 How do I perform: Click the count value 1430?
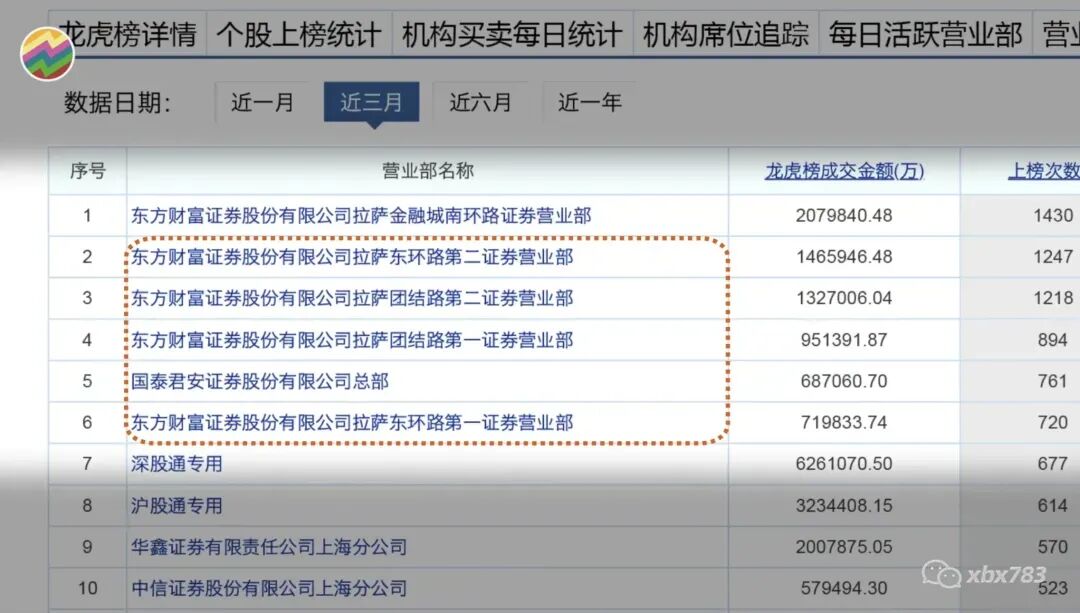[x=1053, y=216]
